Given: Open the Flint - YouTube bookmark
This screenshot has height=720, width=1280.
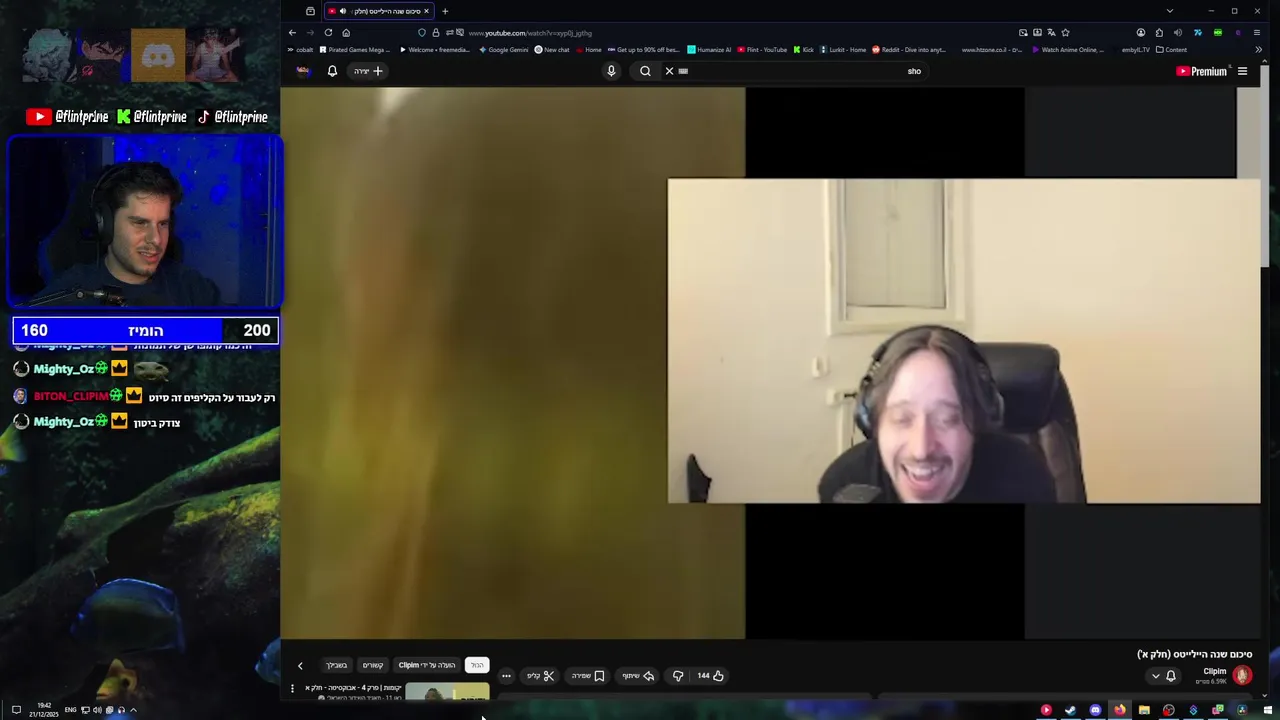Looking at the screenshot, I should (762, 49).
